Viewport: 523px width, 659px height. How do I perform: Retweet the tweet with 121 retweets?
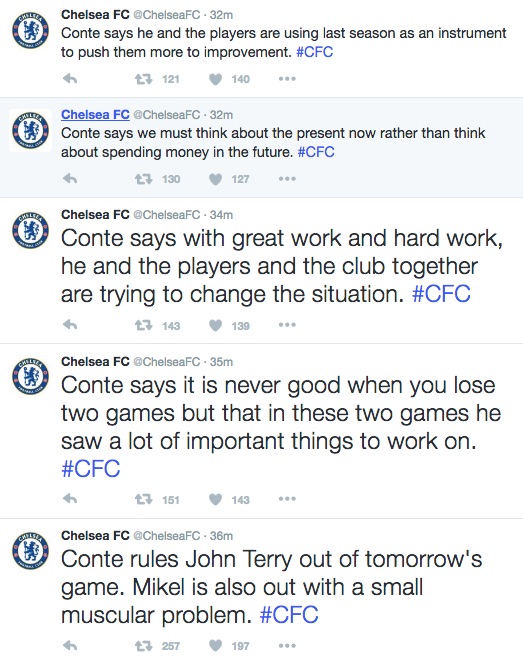pos(143,79)
